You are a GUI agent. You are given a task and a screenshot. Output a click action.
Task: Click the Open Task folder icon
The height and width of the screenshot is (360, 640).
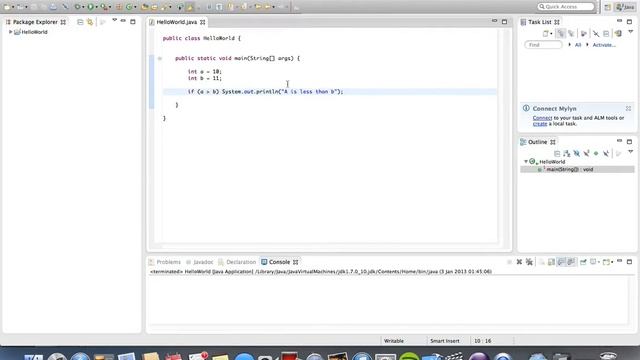154,7
